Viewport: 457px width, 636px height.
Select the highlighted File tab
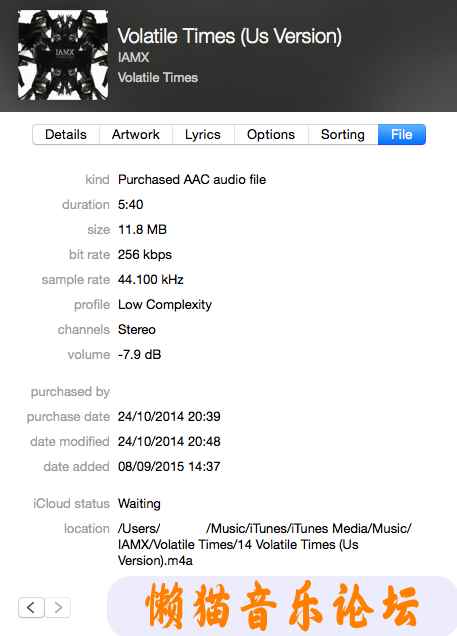click(401, 135)
